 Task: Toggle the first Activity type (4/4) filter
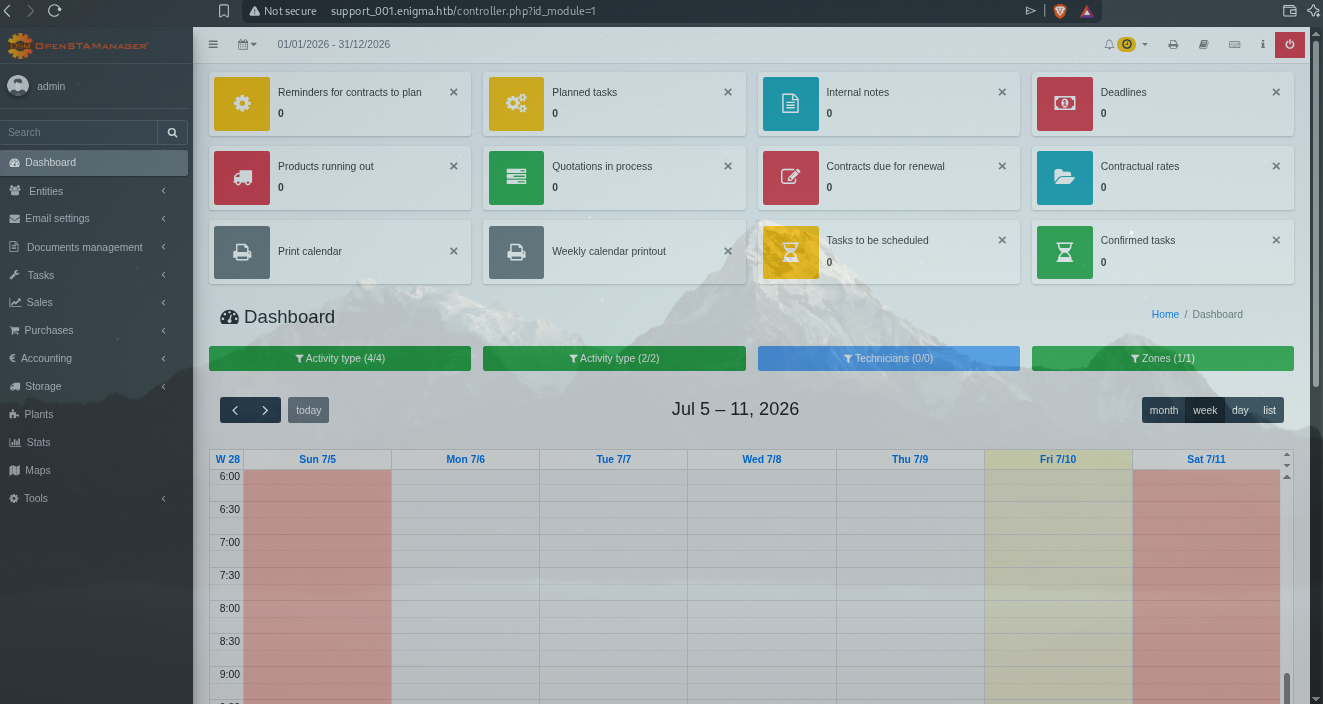[340, 358]
